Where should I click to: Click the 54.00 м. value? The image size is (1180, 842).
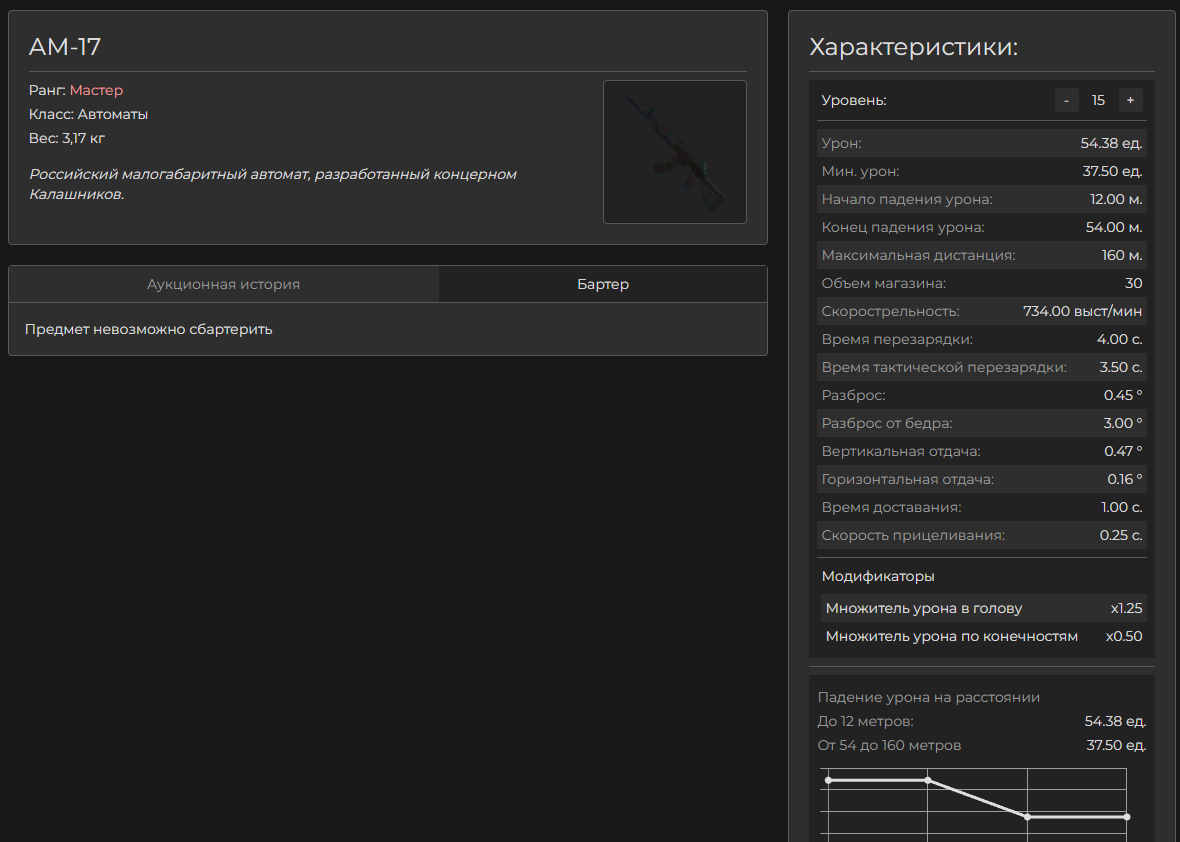tap(1114, 227)
